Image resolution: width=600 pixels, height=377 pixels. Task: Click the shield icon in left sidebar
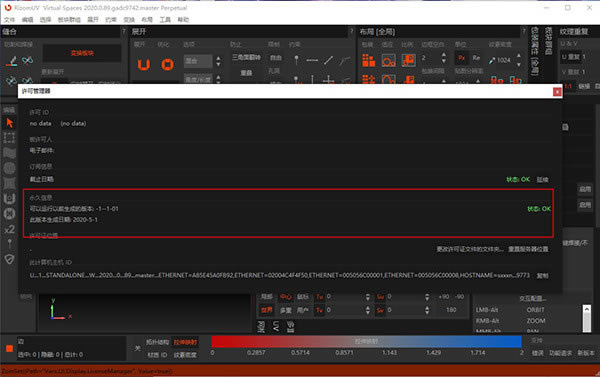point(10,259)
